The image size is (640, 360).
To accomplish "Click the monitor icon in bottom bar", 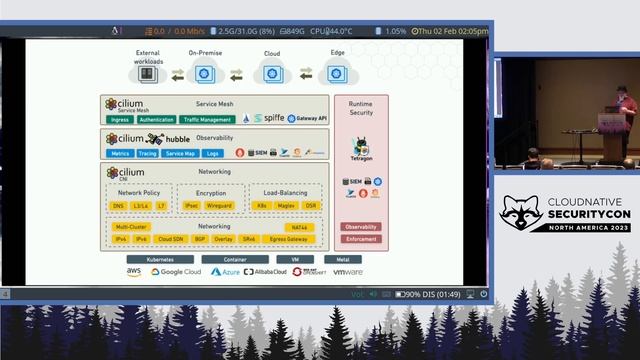I will pyautogui.click(x=470, y=294).
